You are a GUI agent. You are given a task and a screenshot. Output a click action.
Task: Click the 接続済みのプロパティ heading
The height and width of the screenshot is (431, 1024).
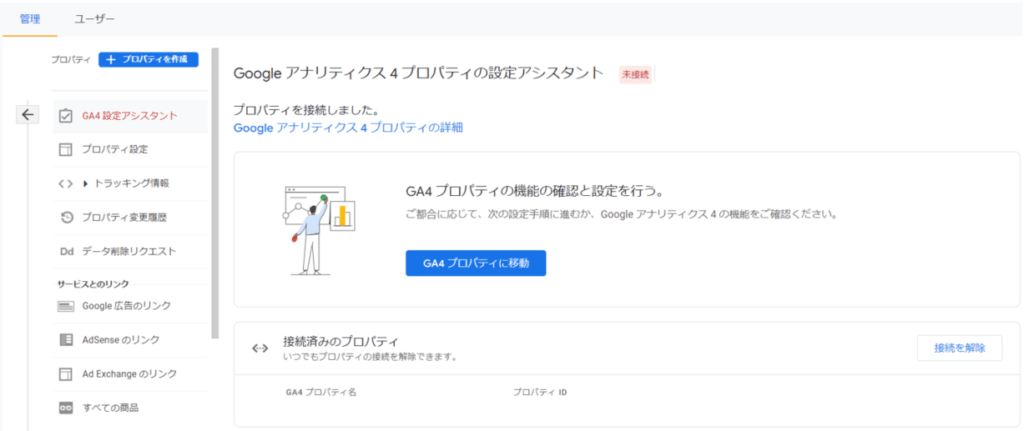[x=340, y=341]
